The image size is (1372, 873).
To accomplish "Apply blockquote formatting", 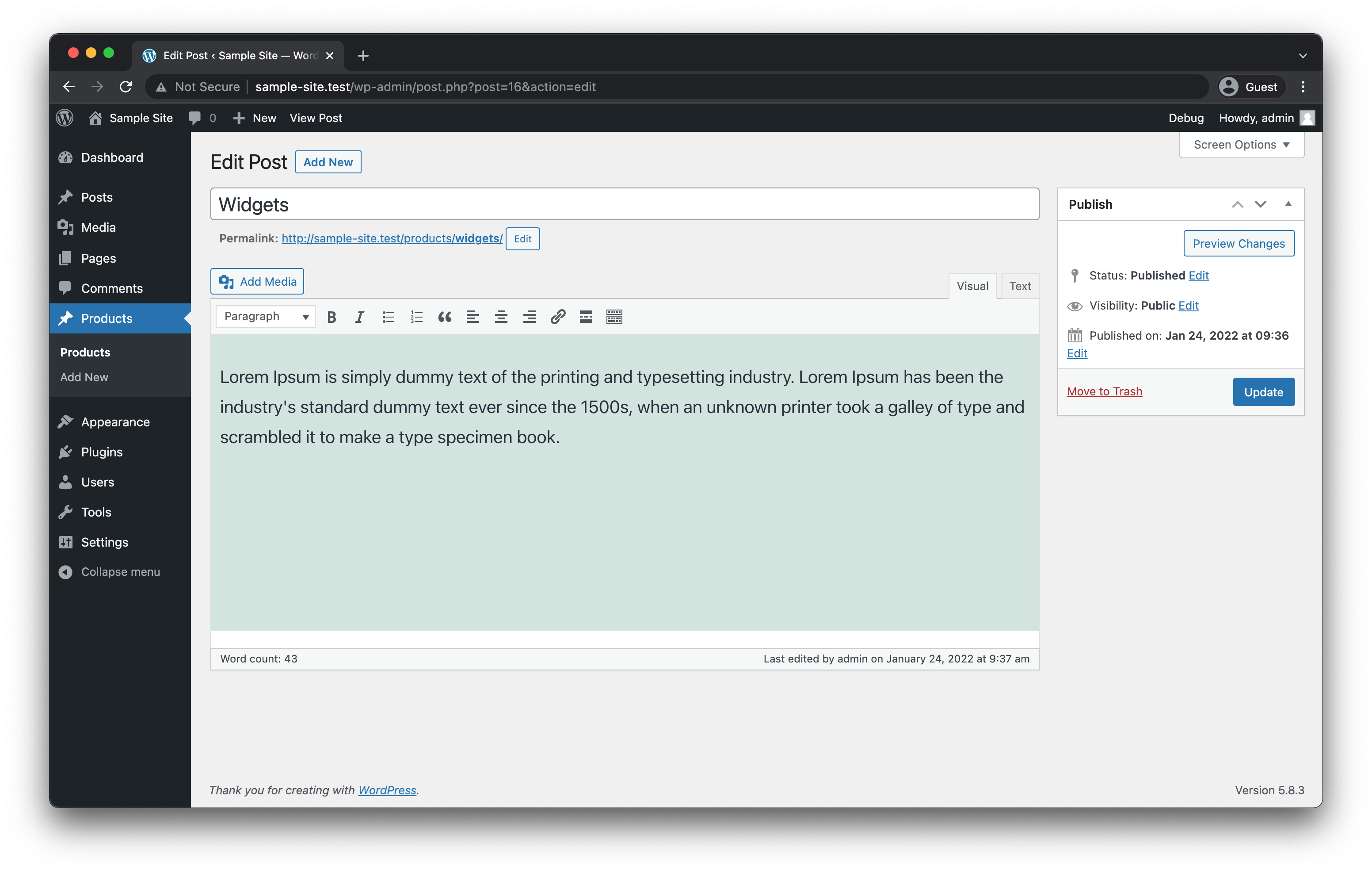I will coord(444,317).
